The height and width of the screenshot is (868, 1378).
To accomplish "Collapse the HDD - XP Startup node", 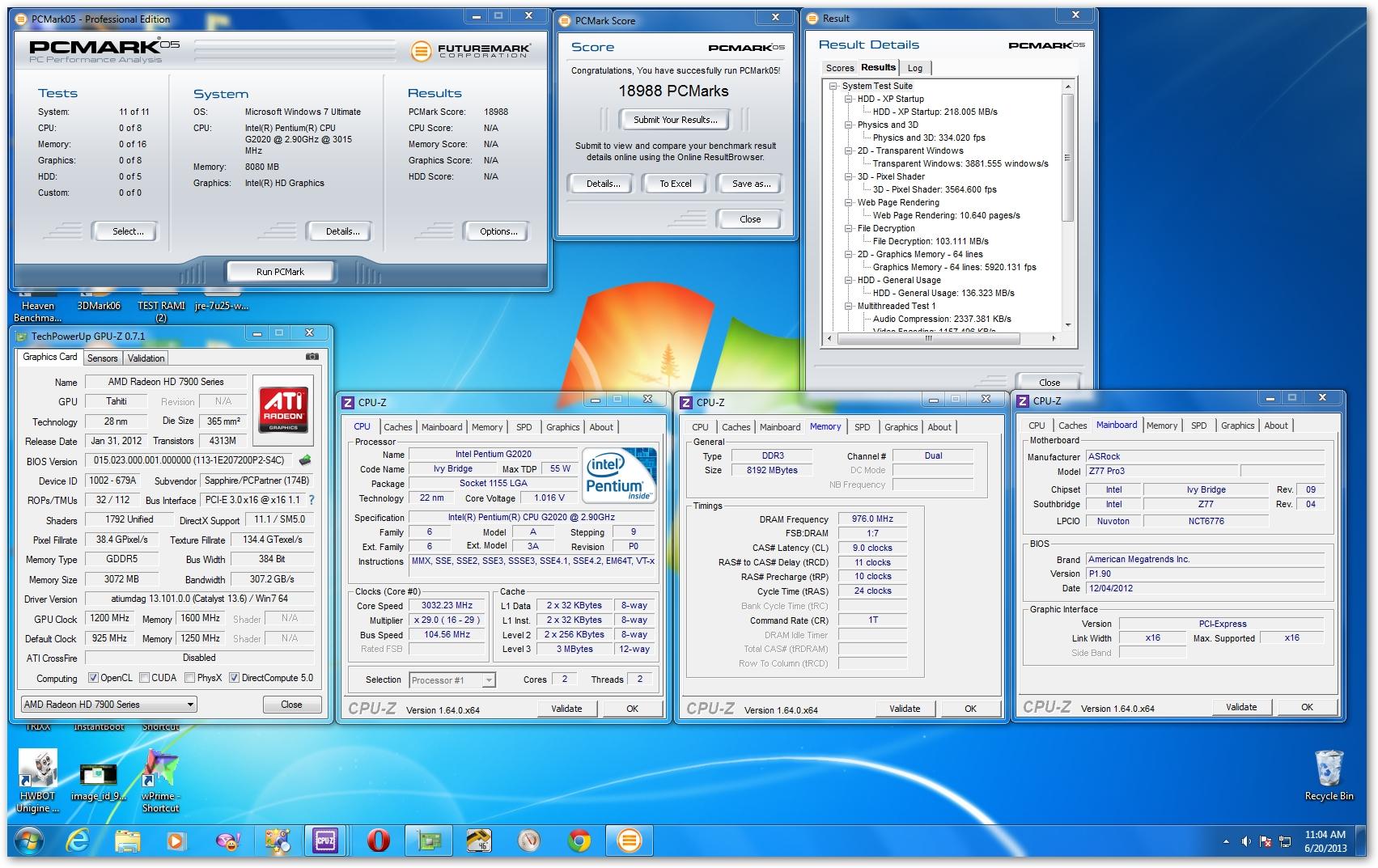I will [849, 99].
